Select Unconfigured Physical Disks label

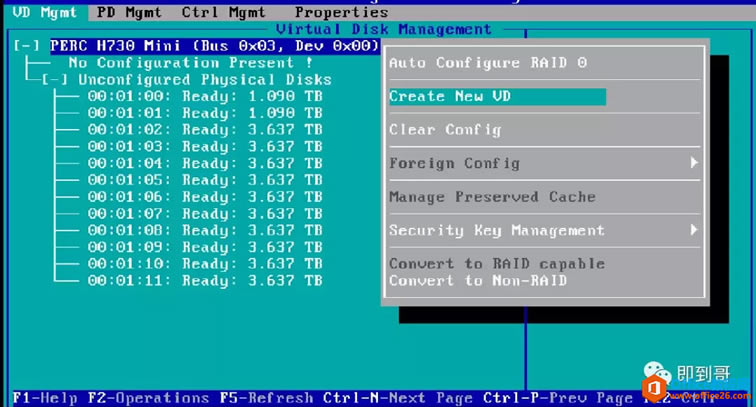point(205,80)
